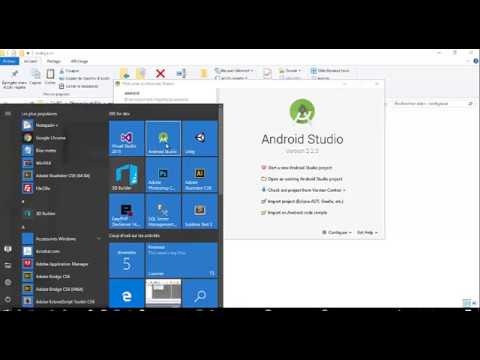Click the Explorer search field

(x=433, y=104)
